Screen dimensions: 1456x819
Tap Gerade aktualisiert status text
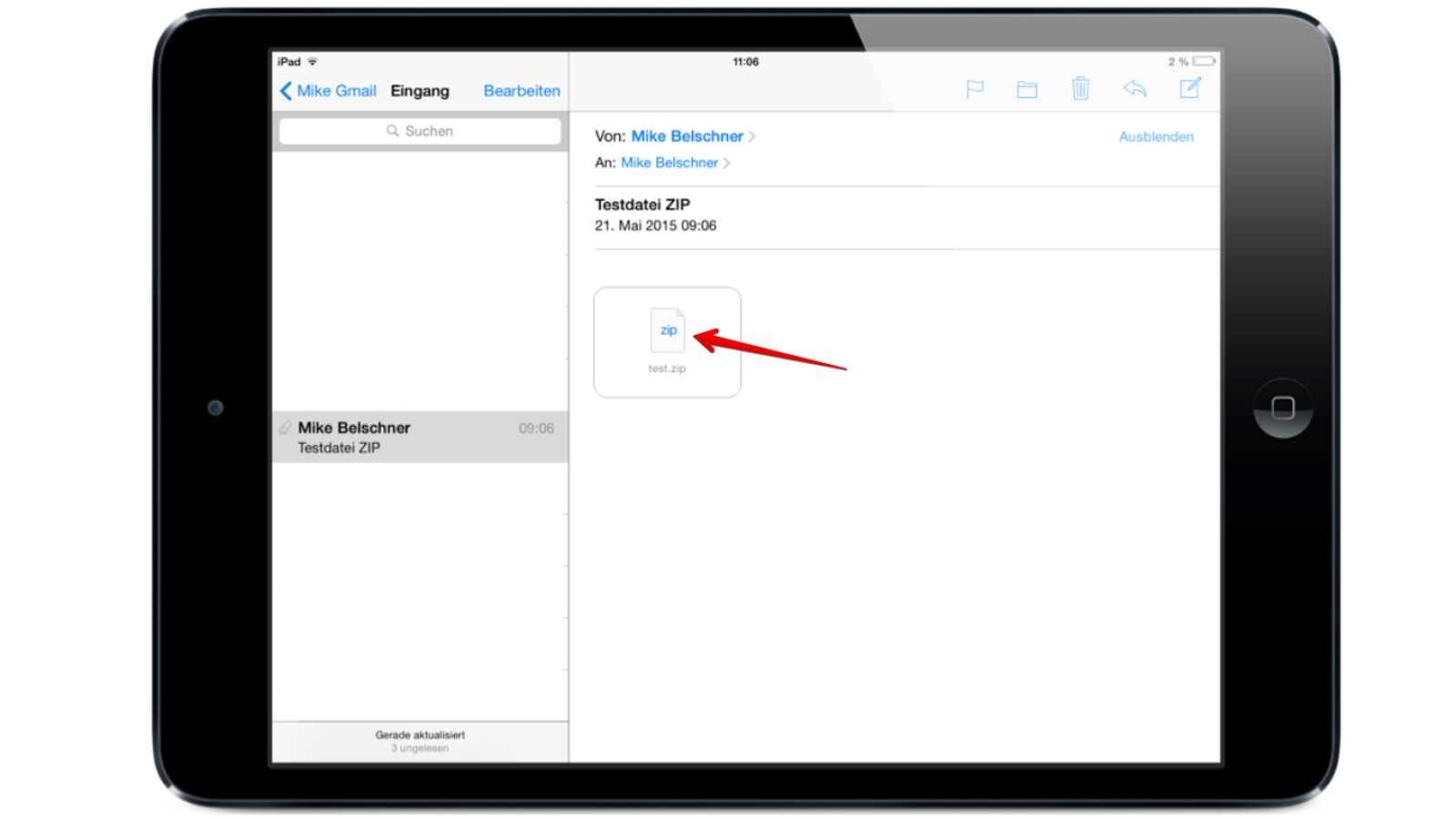tap(420, 733)
